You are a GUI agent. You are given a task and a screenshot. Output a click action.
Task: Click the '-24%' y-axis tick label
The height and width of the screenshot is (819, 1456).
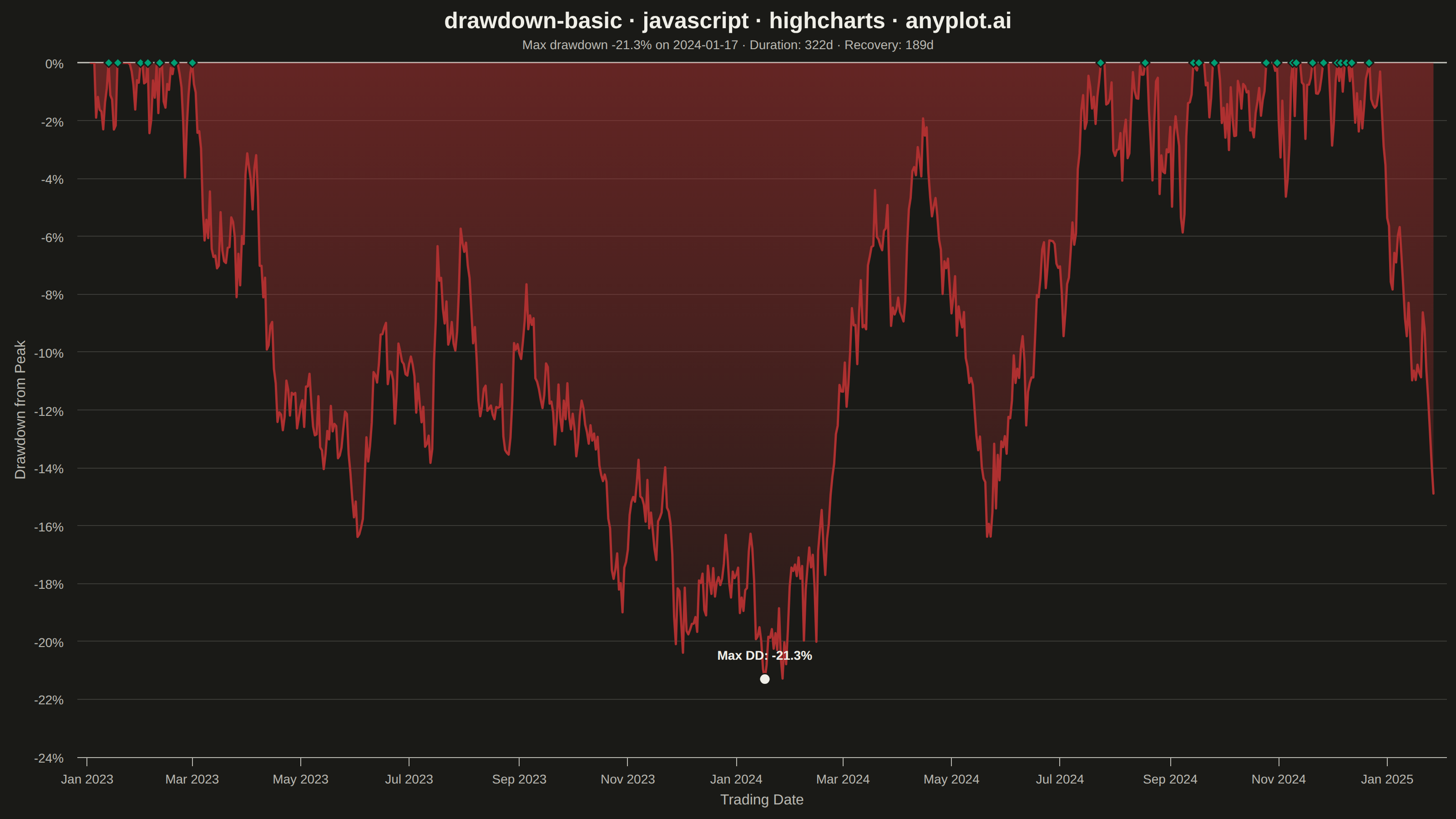[x=49, y=758]
